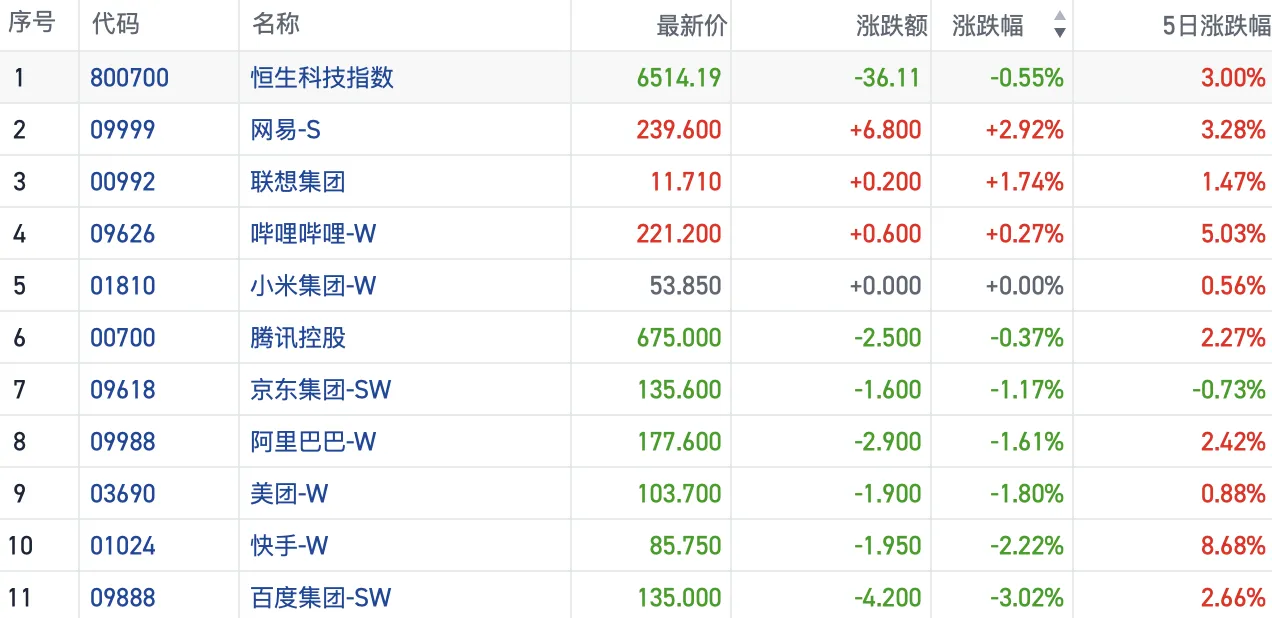Select latest price 239.600
The width and height of the screenshot is (1272, 618).
[679, 130]
